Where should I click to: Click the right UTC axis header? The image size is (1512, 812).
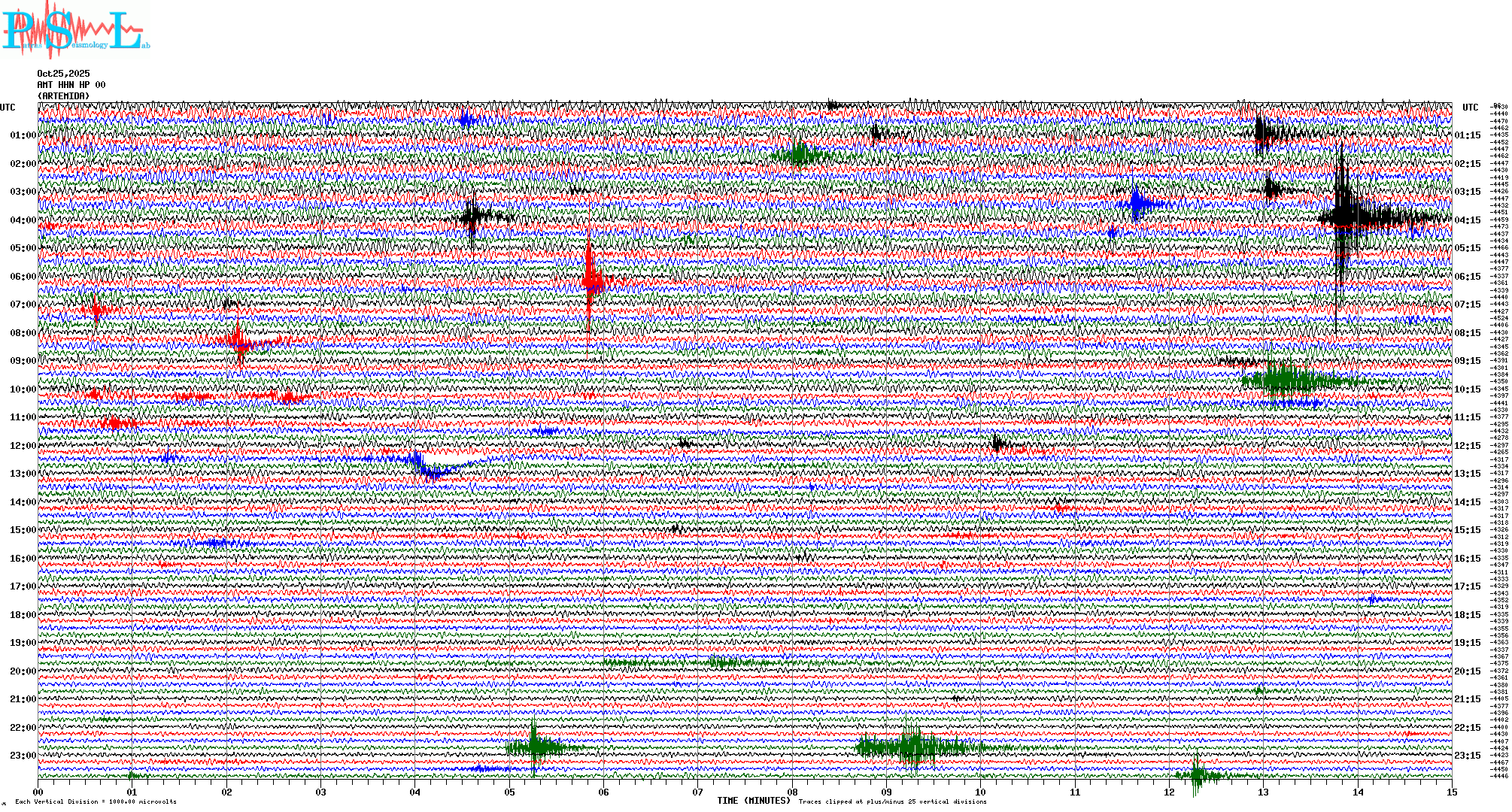[1470, 108]
